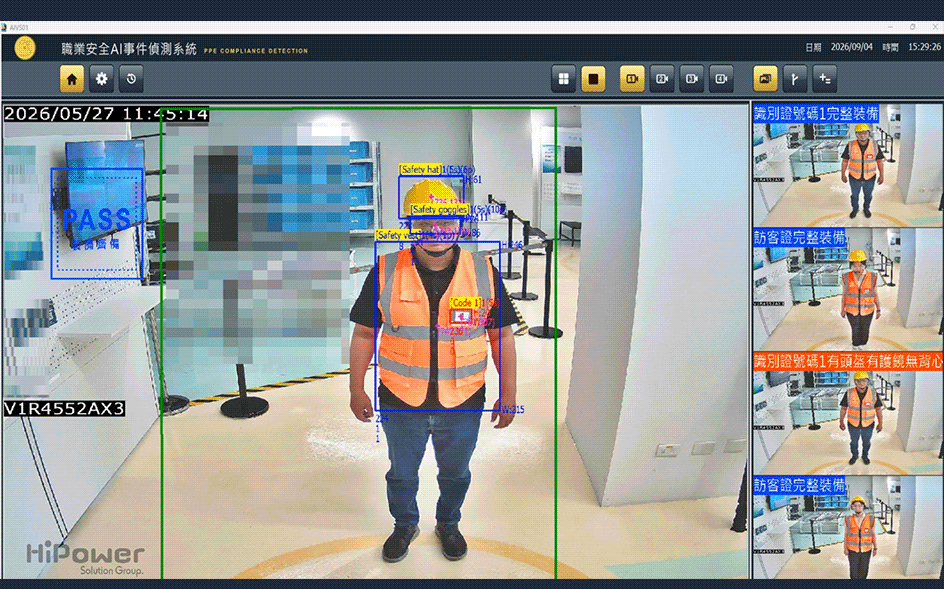Select single-view layout square button
The width and height of the screenshot is (944, 589).
click(x=593, y=79)
